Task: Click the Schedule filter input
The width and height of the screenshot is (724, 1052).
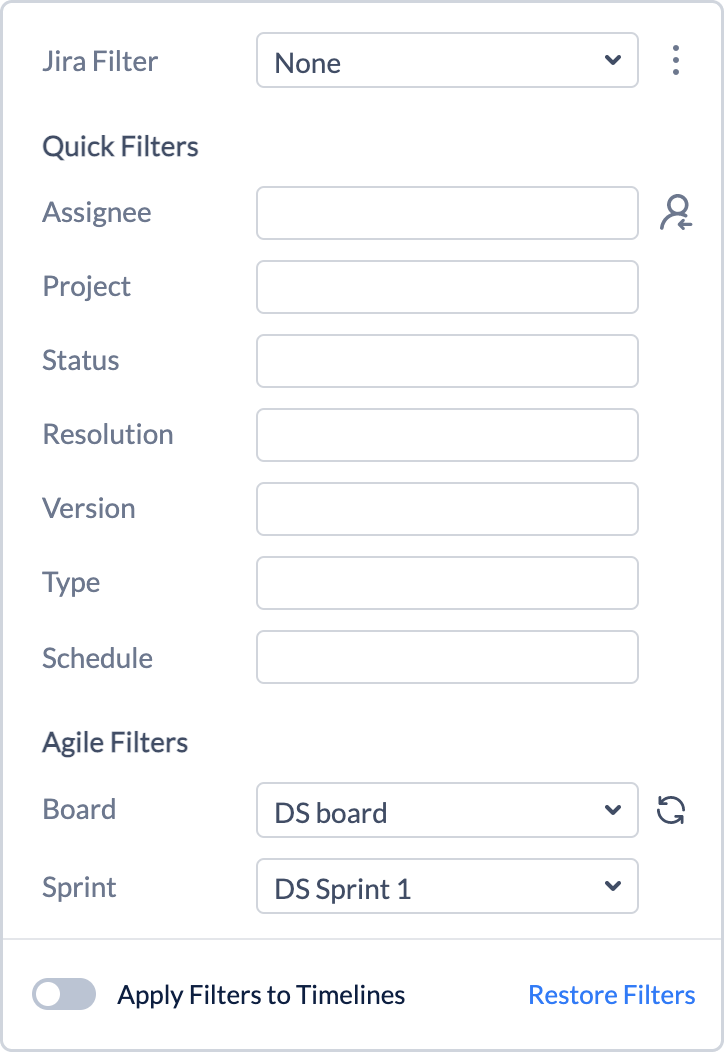Action: 447,657
